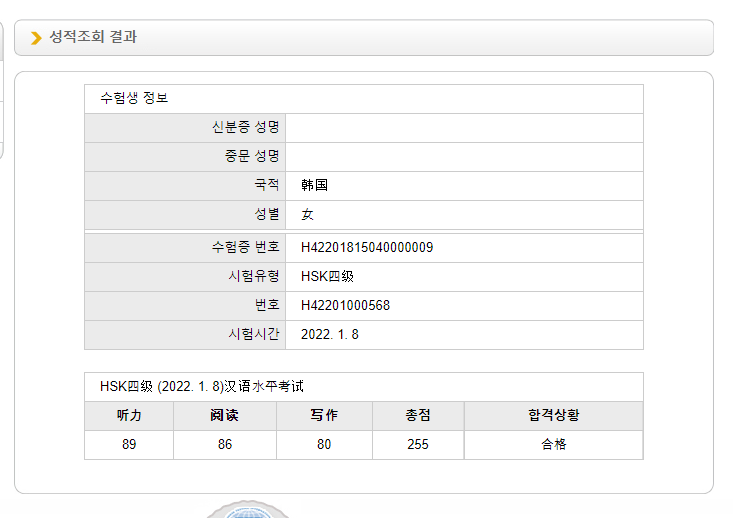733x518 pixels.
Task: Click the number H42201000568
Action: [x=345, y=305]
